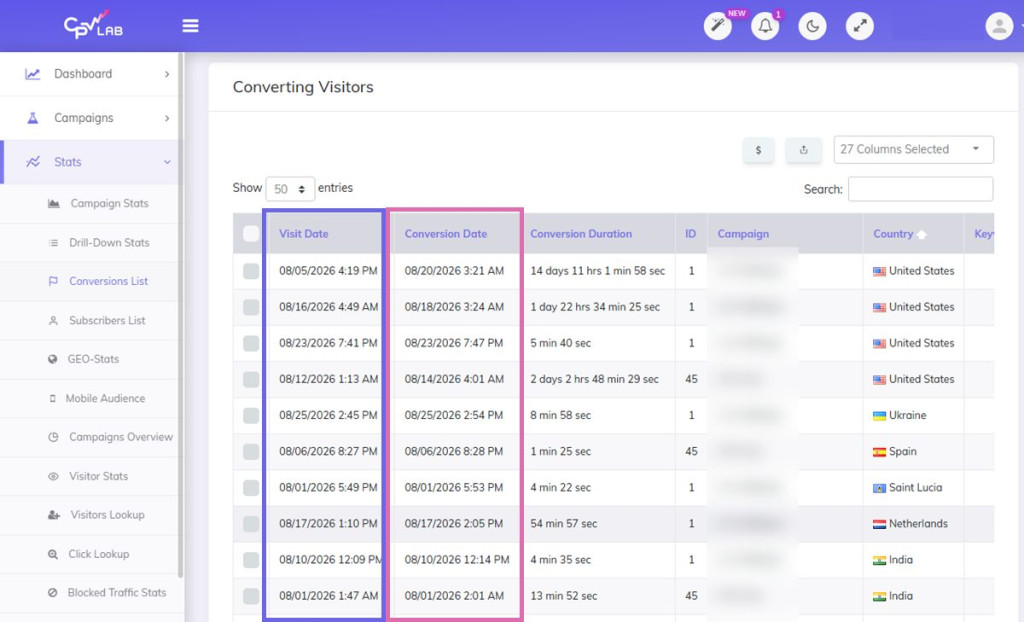The image size is (1024, 622).
Task: Click the Mobile Audience phone icon
Action: pos(52,398)
